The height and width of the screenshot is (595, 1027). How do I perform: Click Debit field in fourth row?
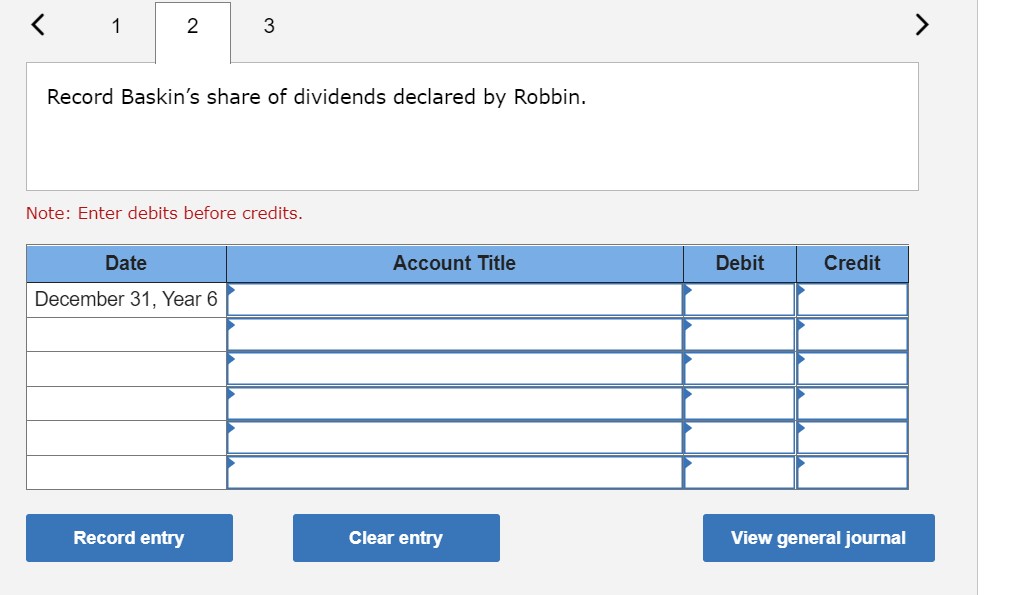(x=739, y=404)
